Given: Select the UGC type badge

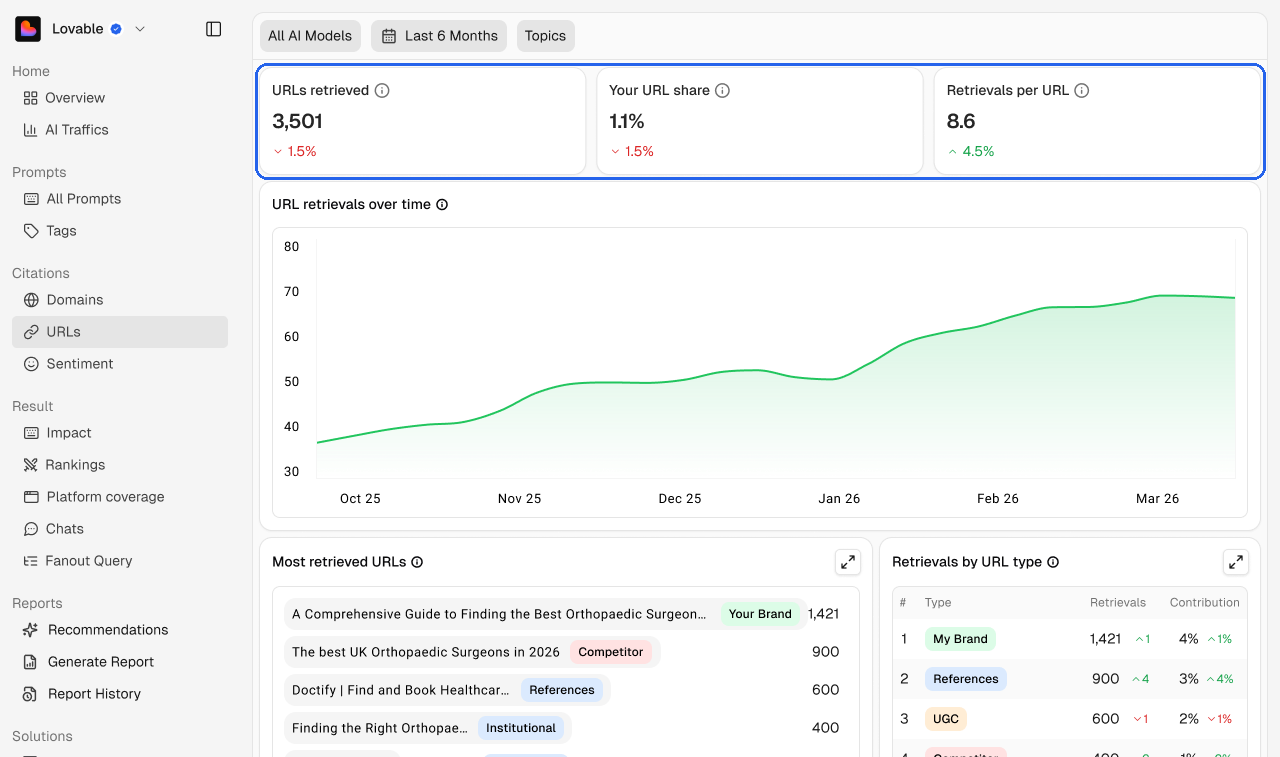Looking at the screenshot, I should point(946,719).
